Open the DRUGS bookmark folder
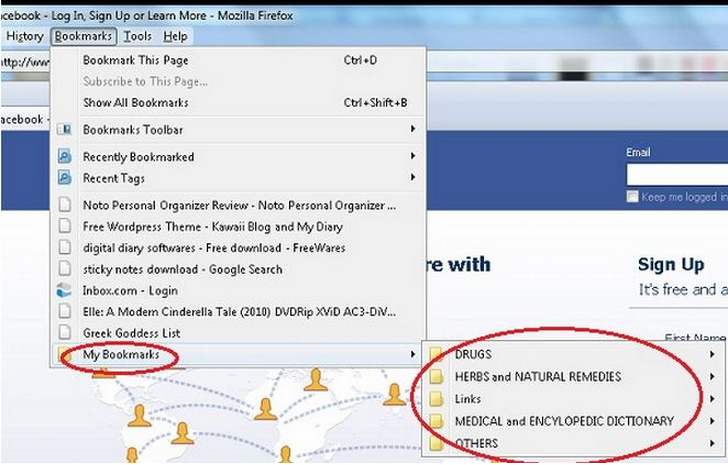728x465 pixels. pos(571,355)
